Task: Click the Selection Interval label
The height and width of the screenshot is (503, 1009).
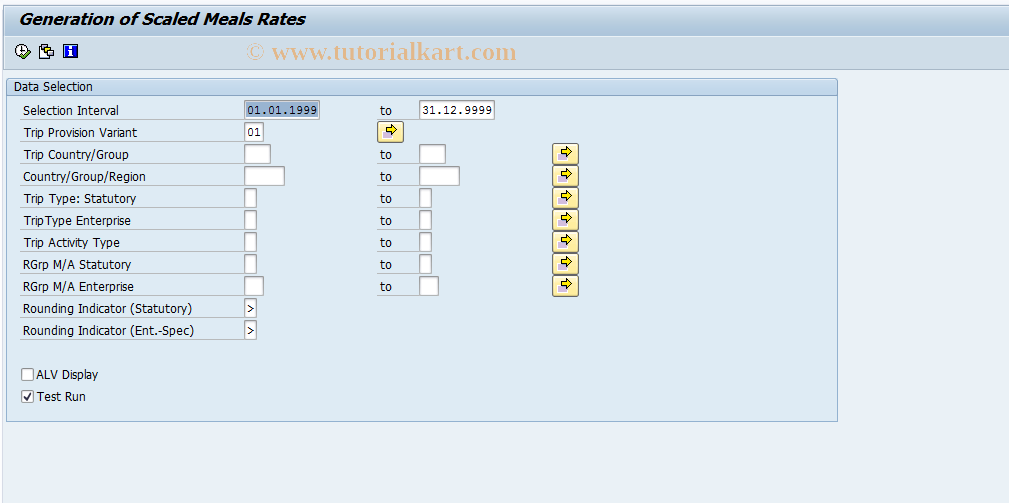Action: (71, 111)
